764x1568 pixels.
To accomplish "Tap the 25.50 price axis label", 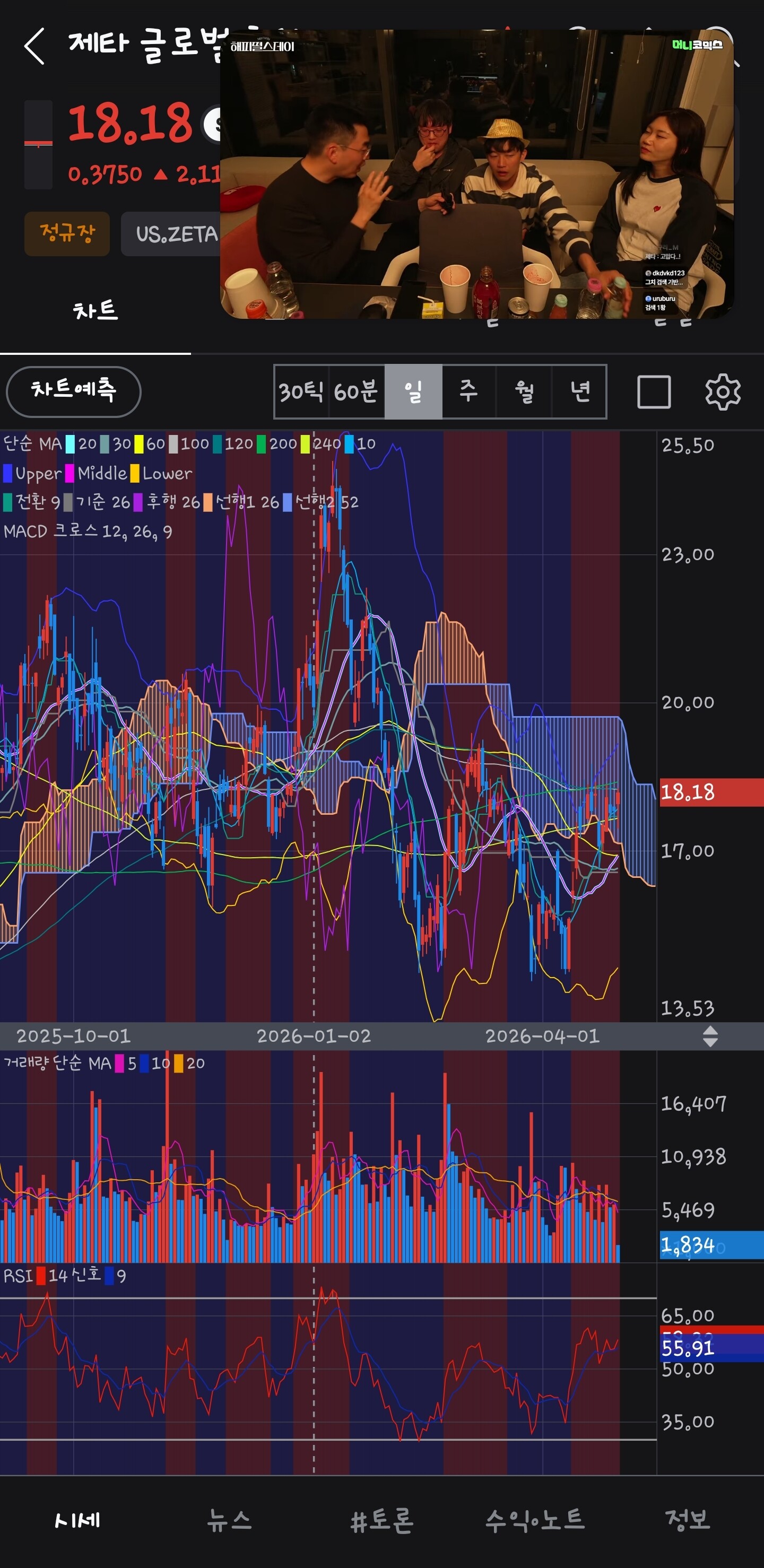I will click(688, 445).
